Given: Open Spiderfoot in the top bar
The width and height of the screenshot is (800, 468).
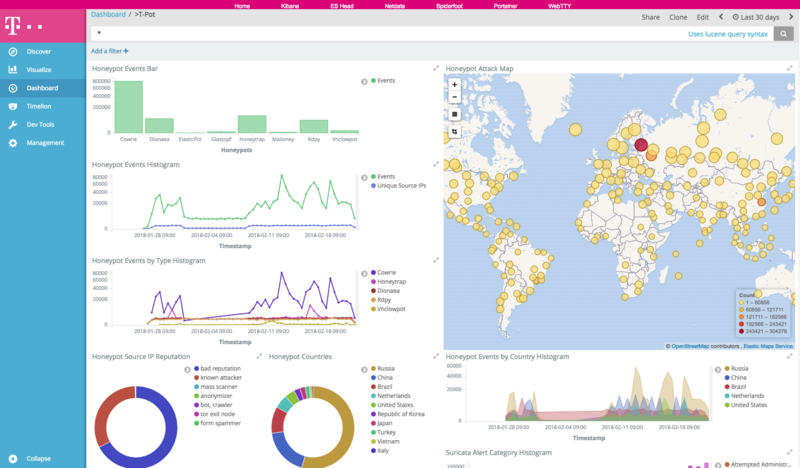Looking at the screenshot, I should (x=449, y=6).
